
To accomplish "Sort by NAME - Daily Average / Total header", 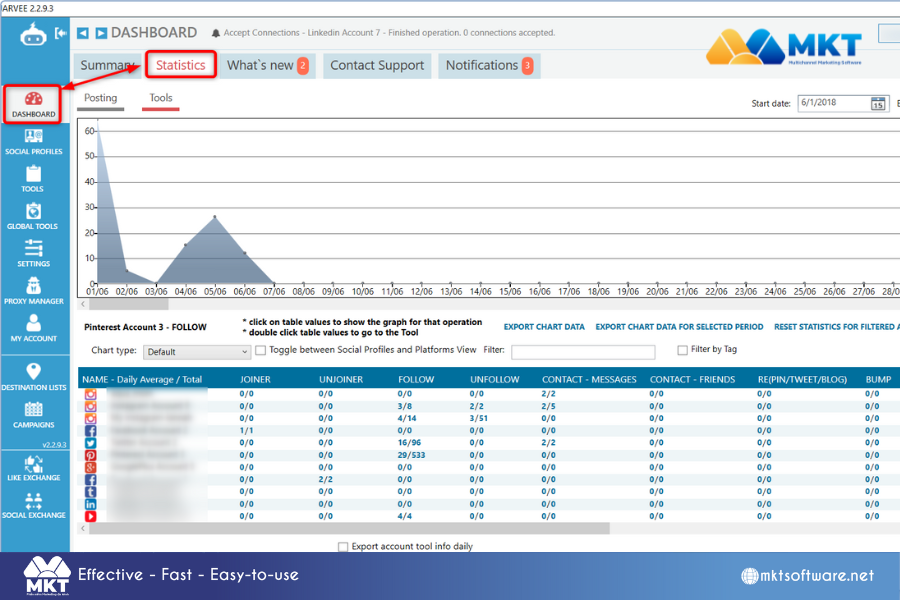I will pyautogui.click(x=142, y=380).
